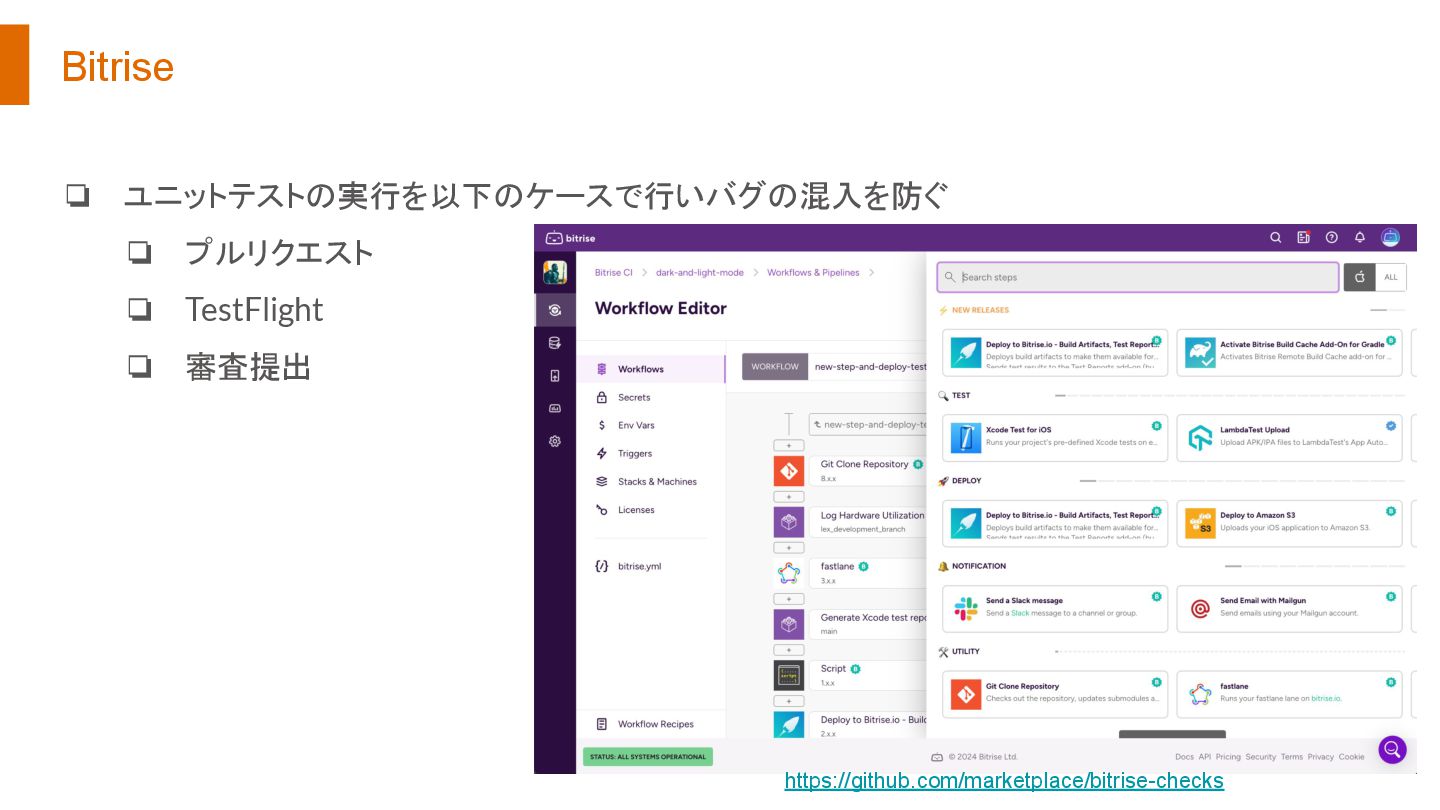
Task: Select the Deploy to Amazon S3 card
Action: [x=1290, y=523]
